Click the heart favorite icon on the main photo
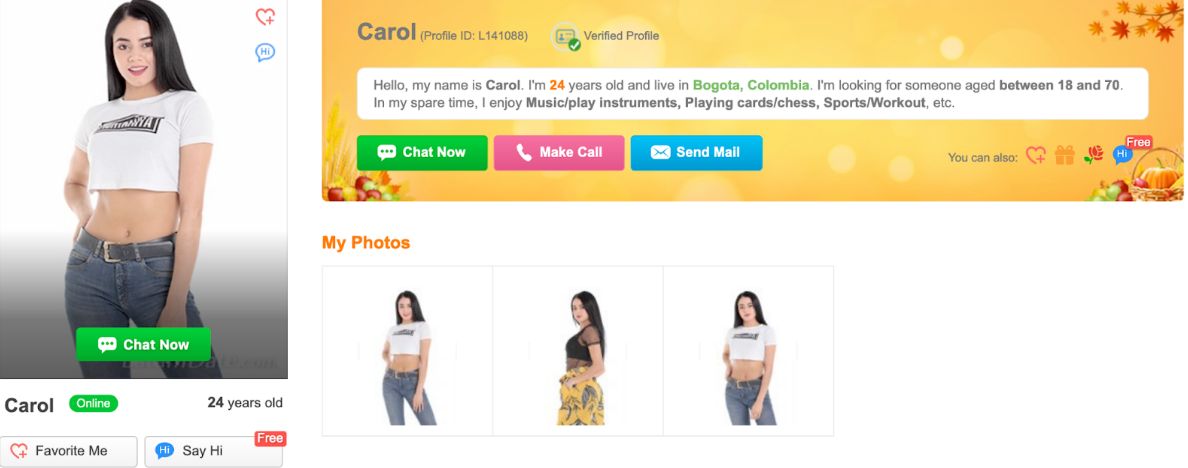Image resolution: width=1188 pixels, height=468 pixels. pos(265,17)
